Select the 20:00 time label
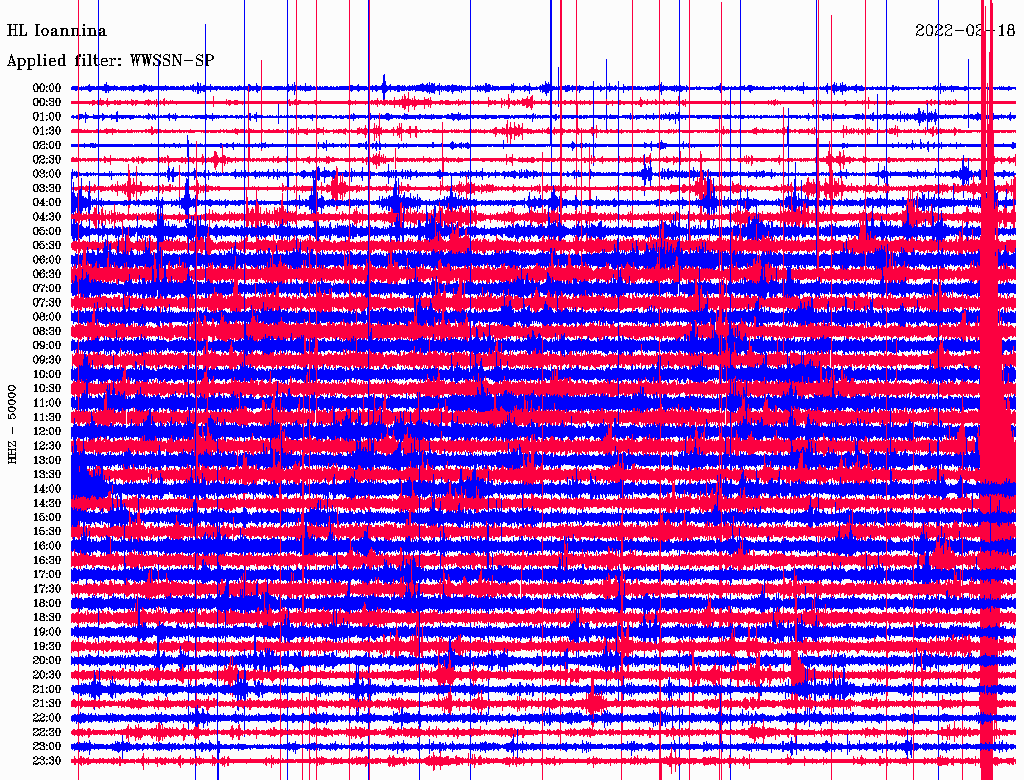Screen dimensions: 1024x780 point(47,660)
